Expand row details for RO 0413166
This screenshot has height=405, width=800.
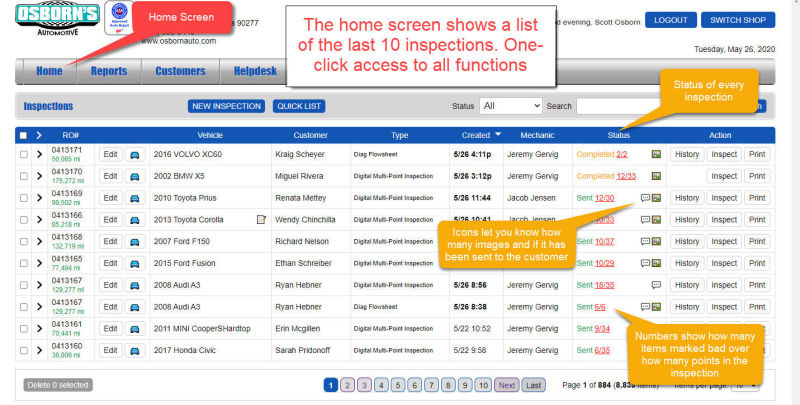tap(39, 220)
